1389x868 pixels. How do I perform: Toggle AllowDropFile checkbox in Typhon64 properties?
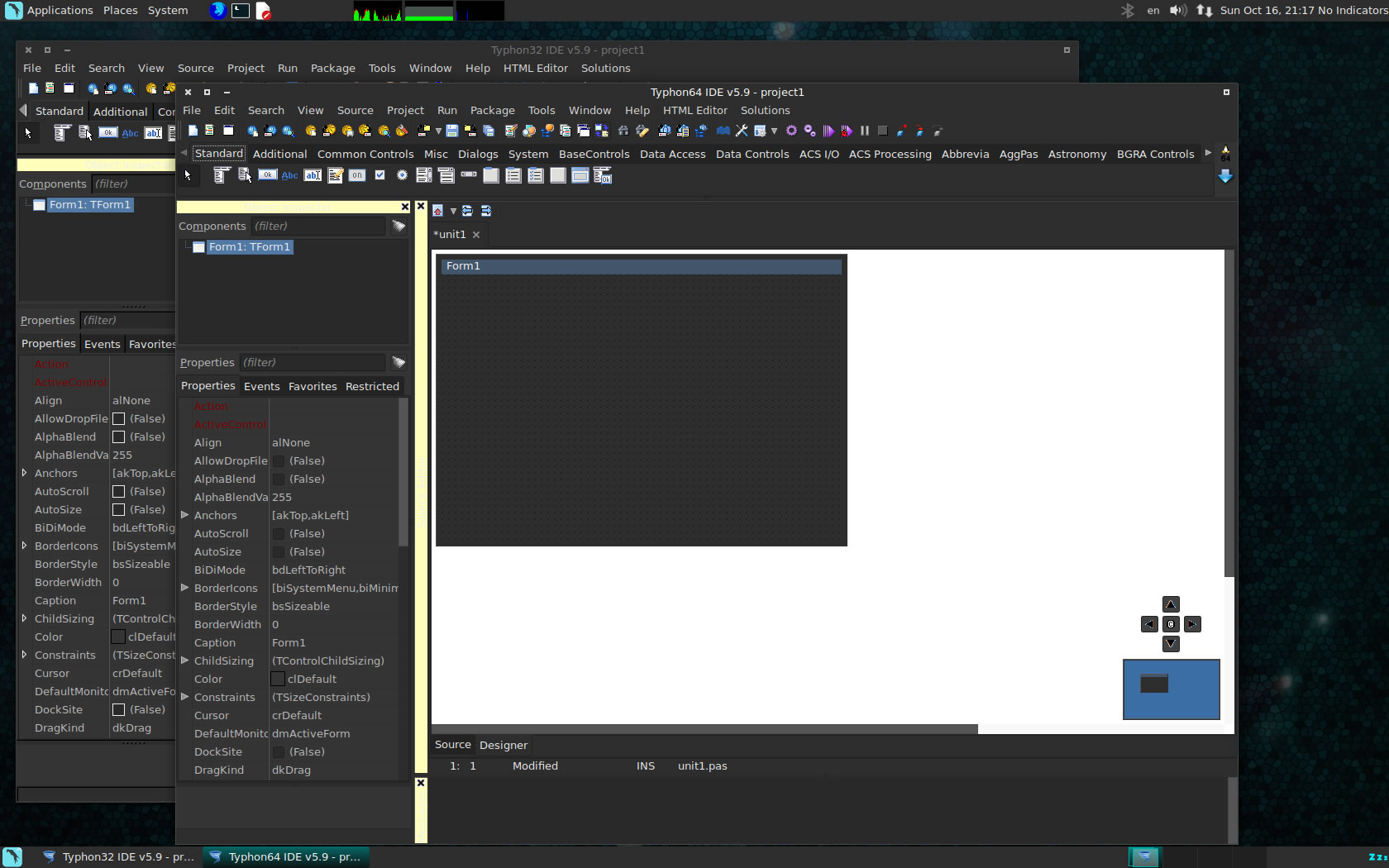click(279, 460)
